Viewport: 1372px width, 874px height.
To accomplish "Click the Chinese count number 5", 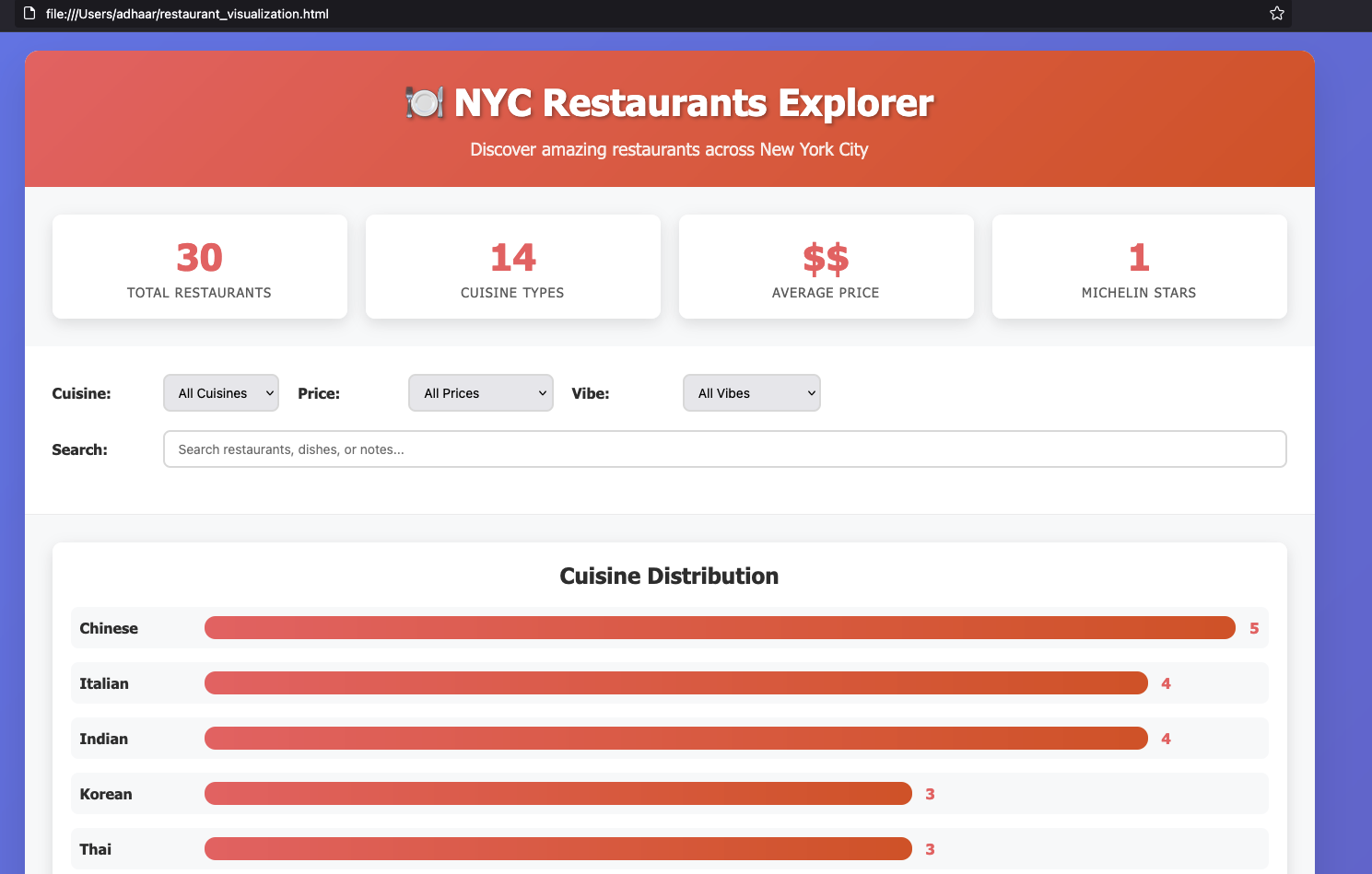I will point(1254,629).
